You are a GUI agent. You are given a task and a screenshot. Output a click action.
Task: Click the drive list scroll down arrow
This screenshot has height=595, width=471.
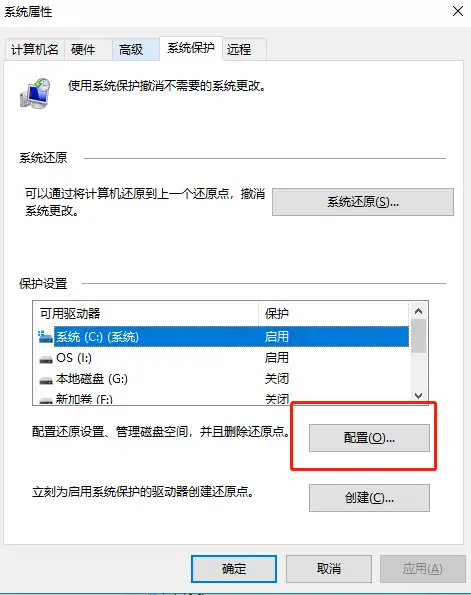click(x=418, y=396)
